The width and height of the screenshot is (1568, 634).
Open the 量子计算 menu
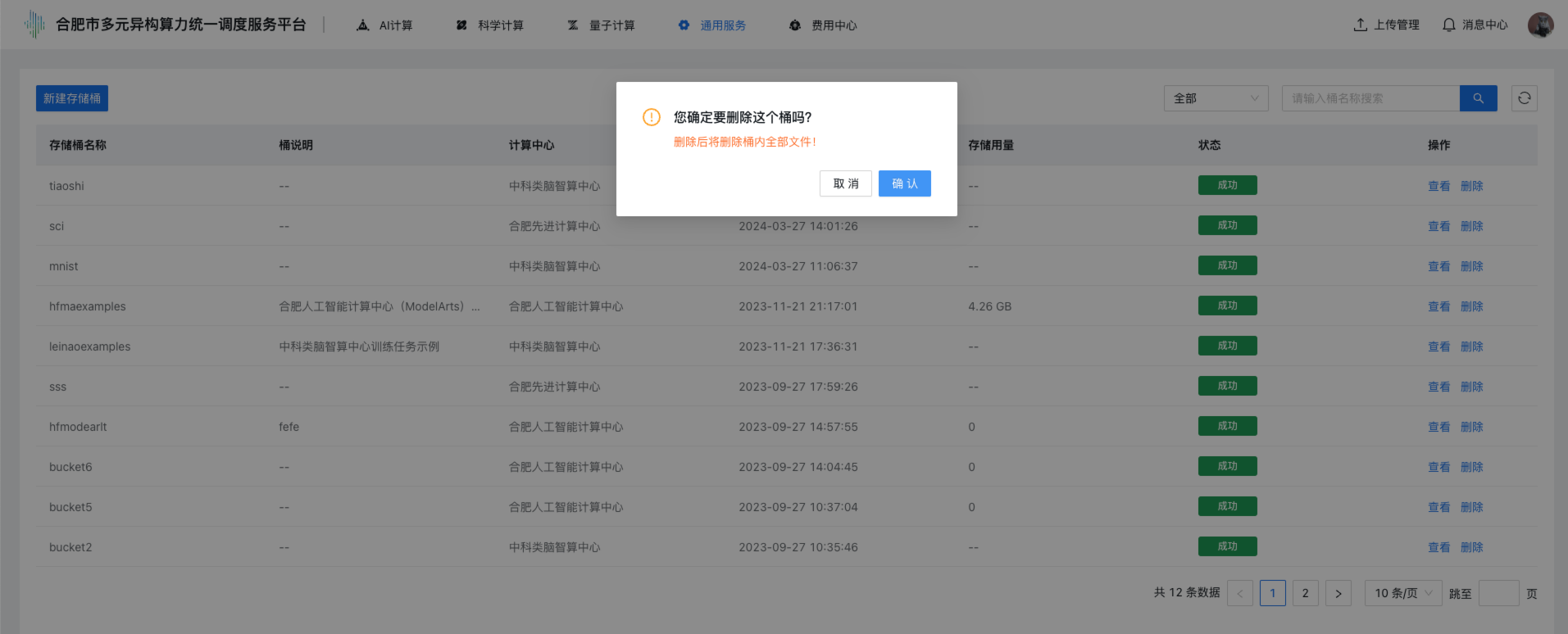coord(602,25)
